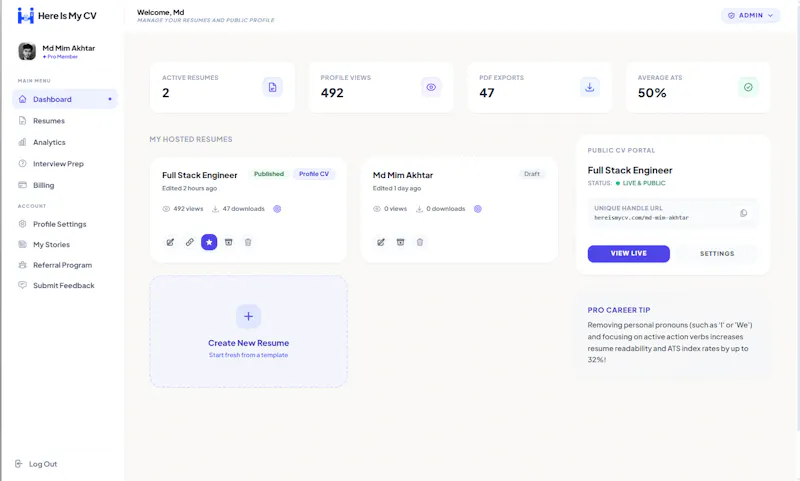Screen dimensions: 800x481
Task: Toggle star on Full Stack Engineer resume
Action: pyautogui.click(x=209, y=242)
